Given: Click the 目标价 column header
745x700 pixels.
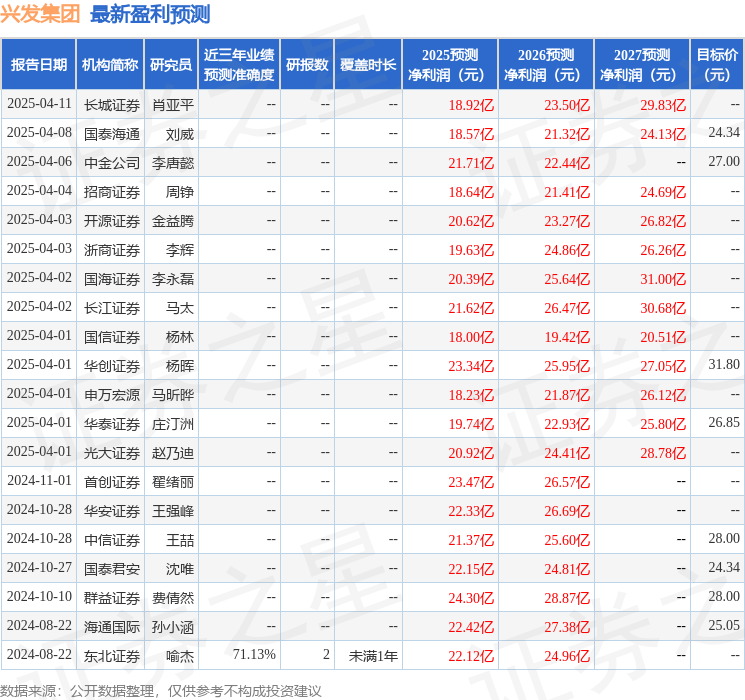Looking at the screenshot, I should [716, 65].
